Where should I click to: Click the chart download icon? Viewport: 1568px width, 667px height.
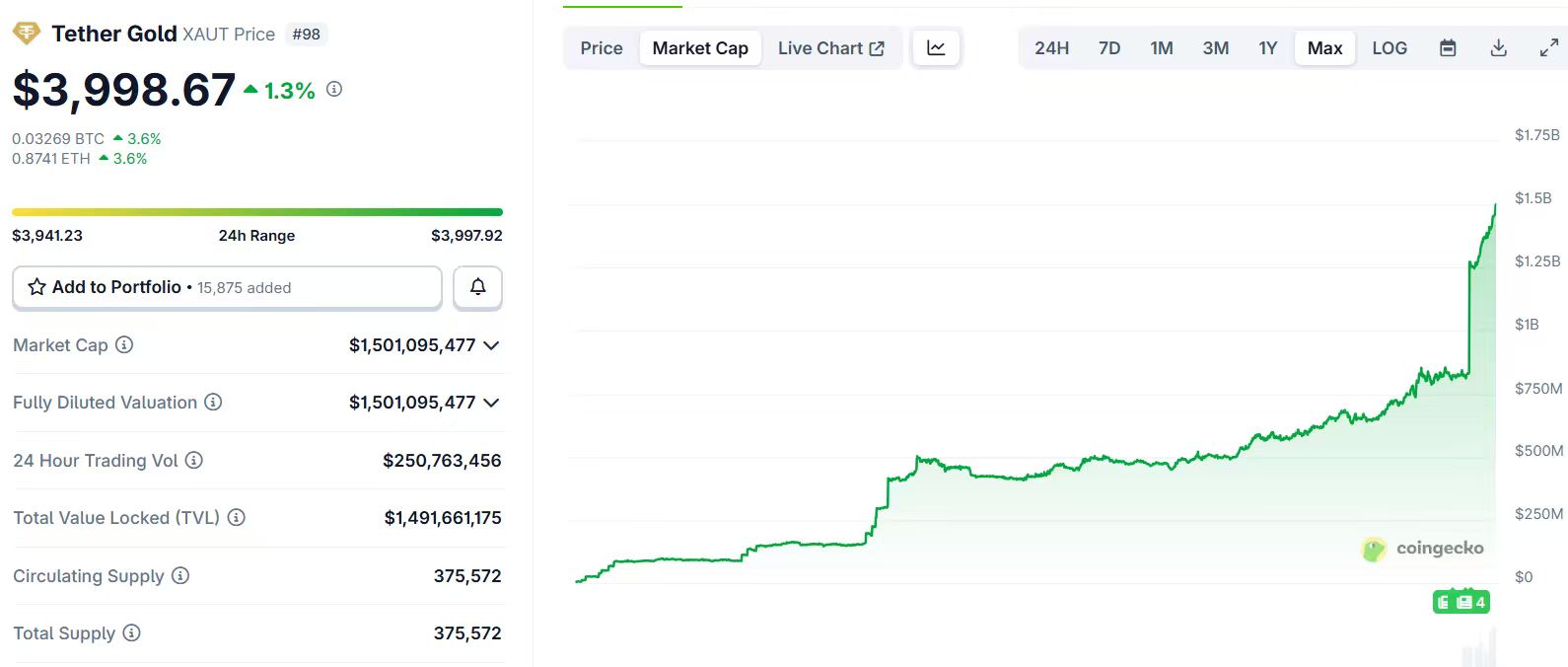click(1498, 48)
